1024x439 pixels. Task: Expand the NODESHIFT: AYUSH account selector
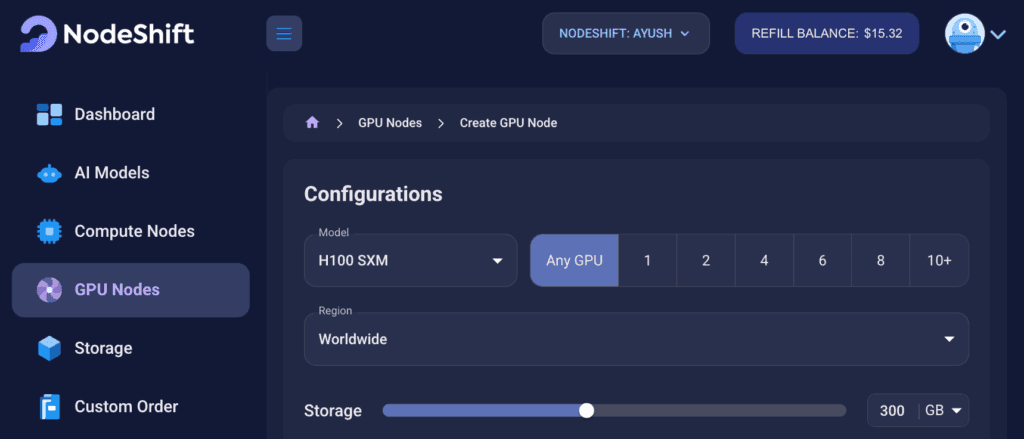click(x=626, y=33)
